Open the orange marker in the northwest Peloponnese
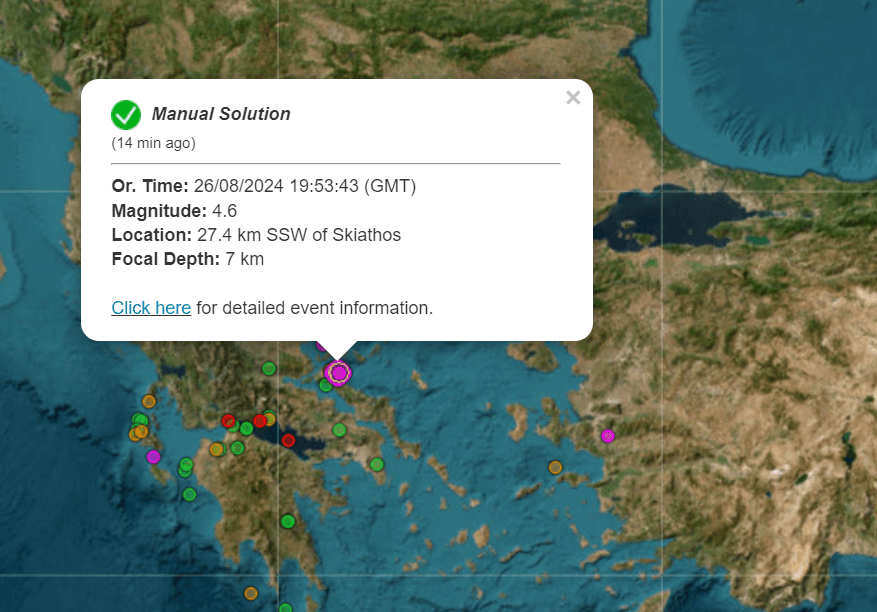 tap(216, 449)
